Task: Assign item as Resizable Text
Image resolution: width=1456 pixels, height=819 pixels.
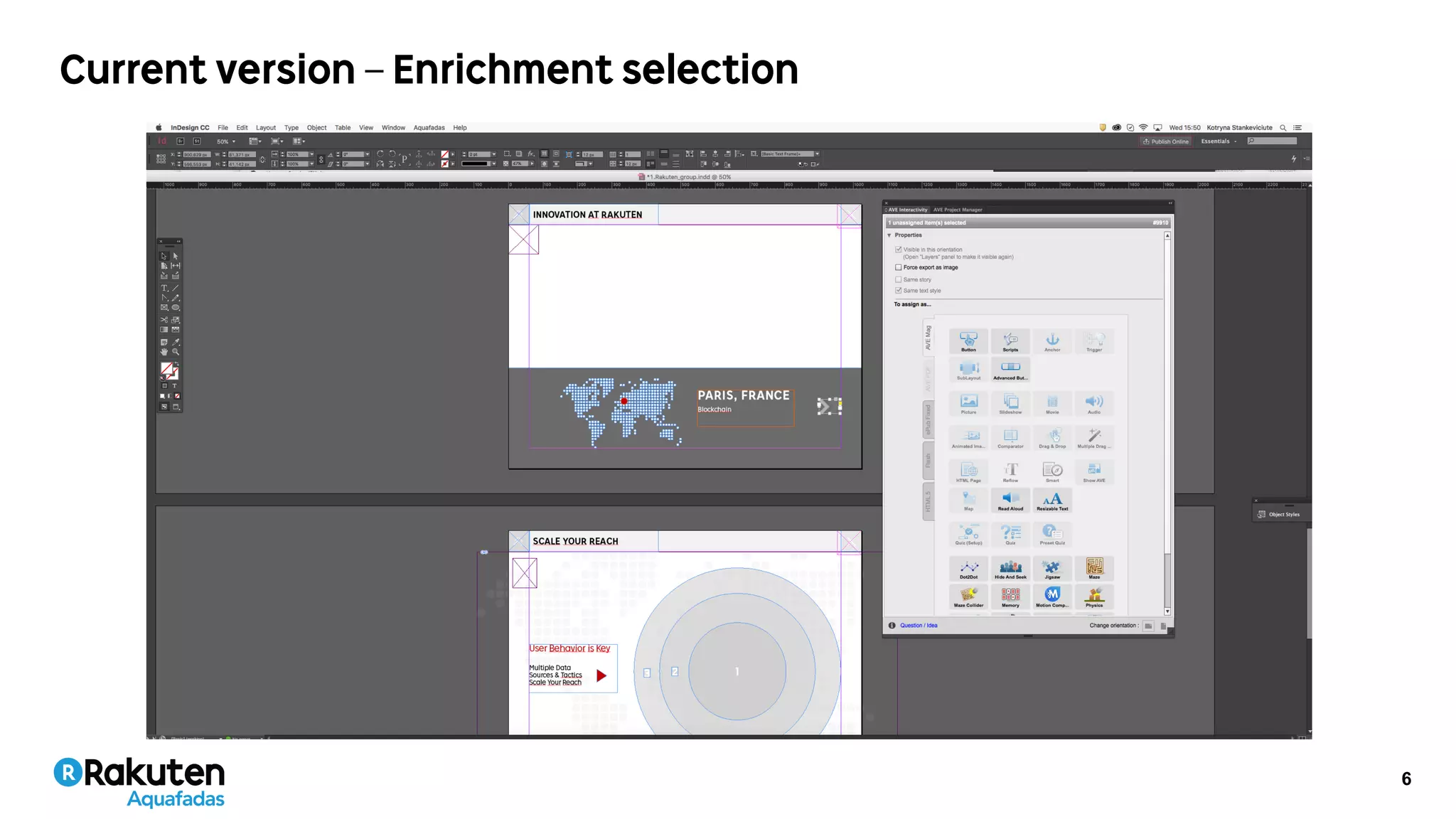Action: pos(1052,501)
